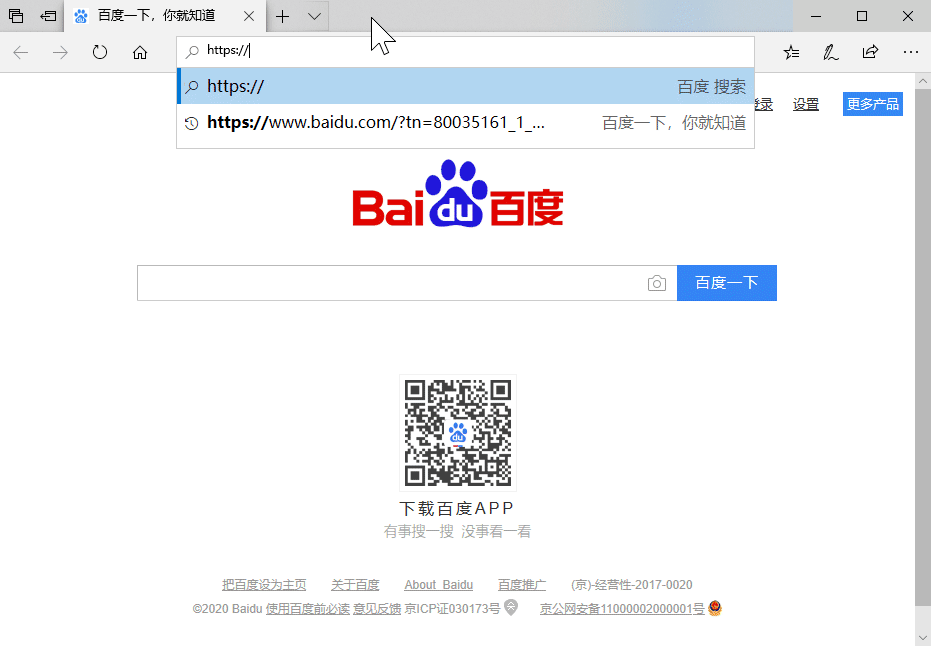Click the camera image search icon
Viewport: 931px width, 646px height.
[x=657, y=283]
